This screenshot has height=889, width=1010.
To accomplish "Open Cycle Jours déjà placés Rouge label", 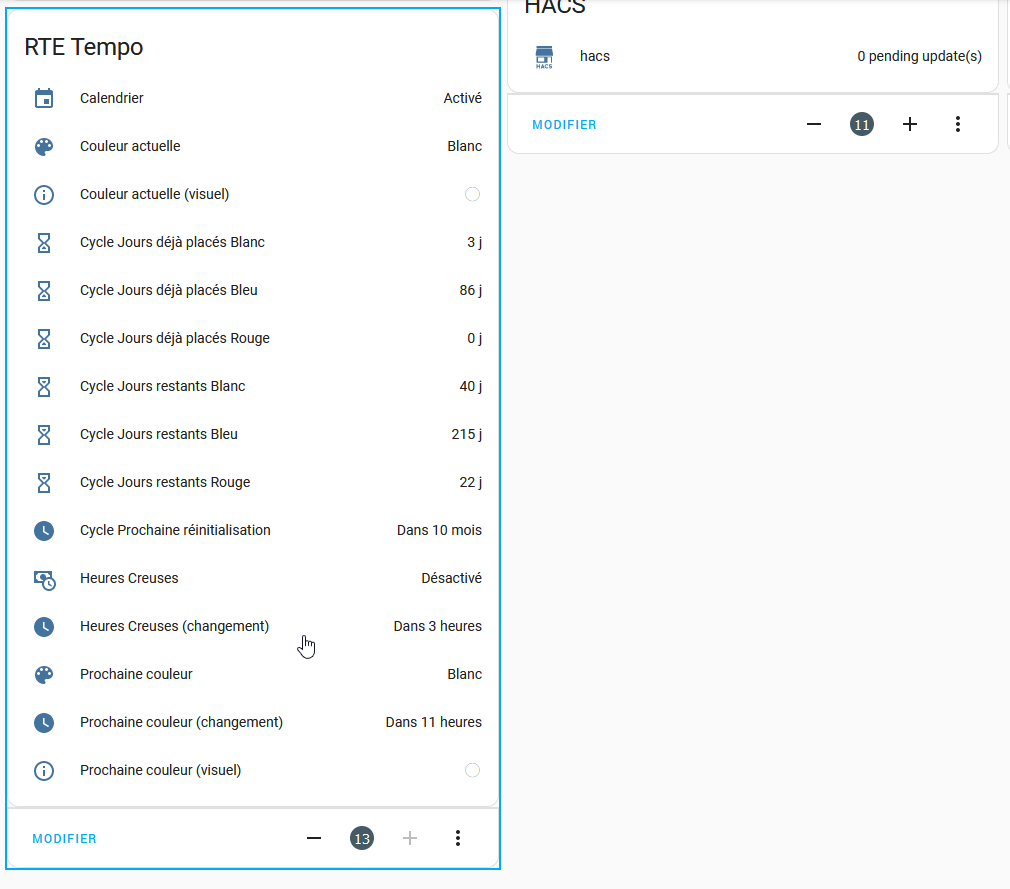I will pos(175,338).
